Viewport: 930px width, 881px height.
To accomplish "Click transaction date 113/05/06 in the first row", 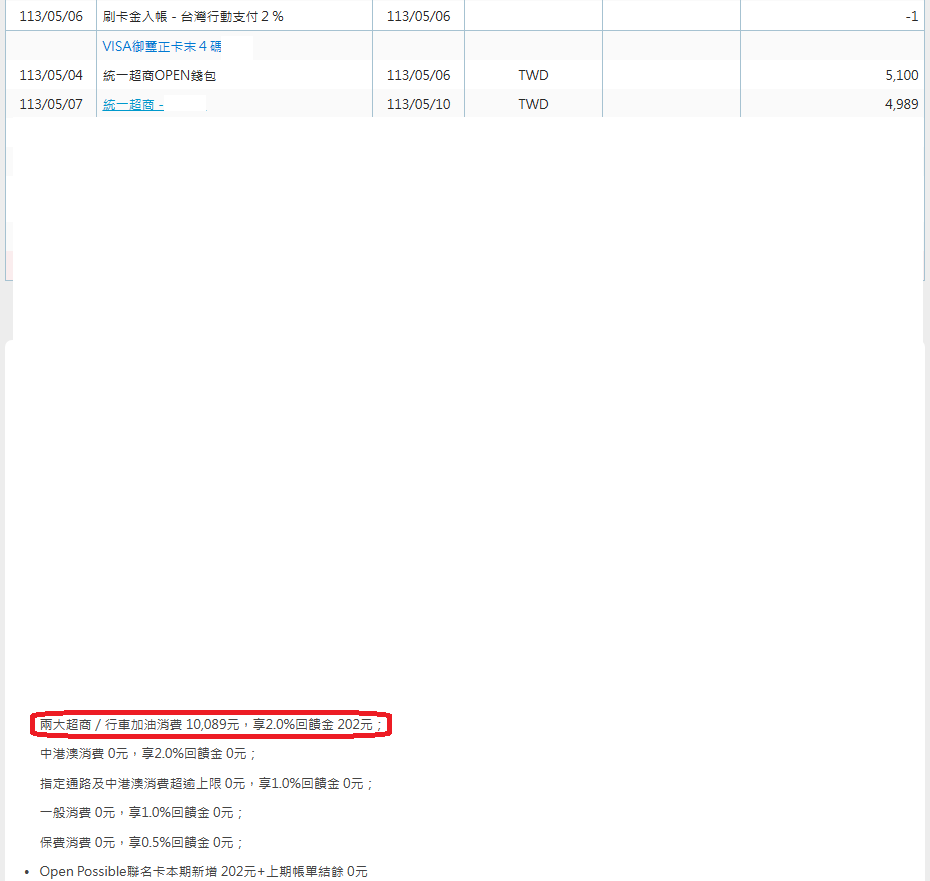I will (x=51, y=16).
